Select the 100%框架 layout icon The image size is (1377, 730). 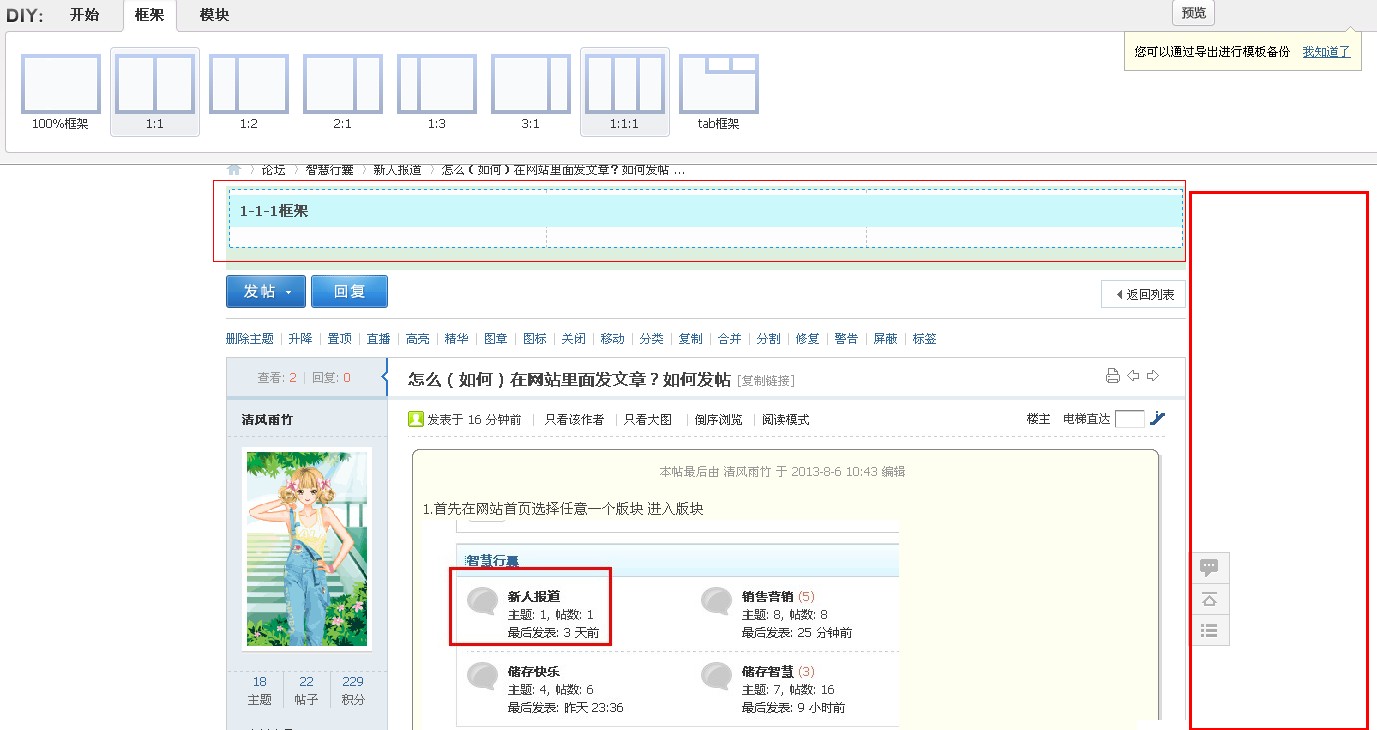coord(60,84)
